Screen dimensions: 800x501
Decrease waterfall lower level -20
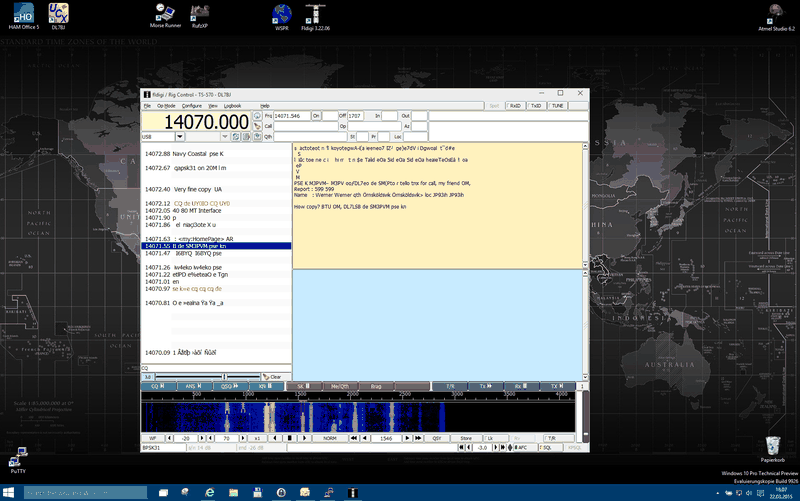click(169, 438)
